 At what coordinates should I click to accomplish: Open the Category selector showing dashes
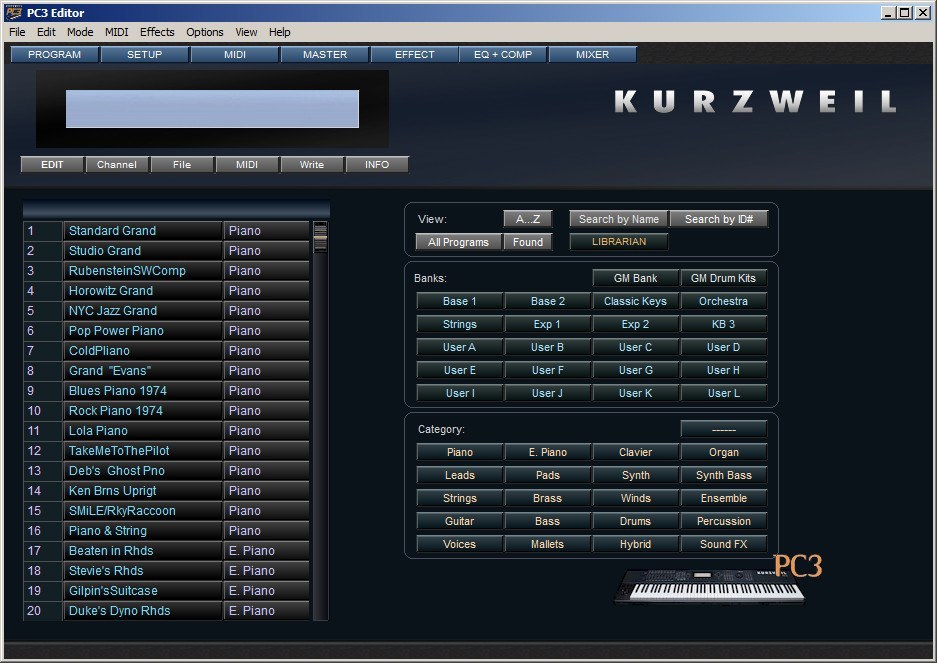click(724, 428)
